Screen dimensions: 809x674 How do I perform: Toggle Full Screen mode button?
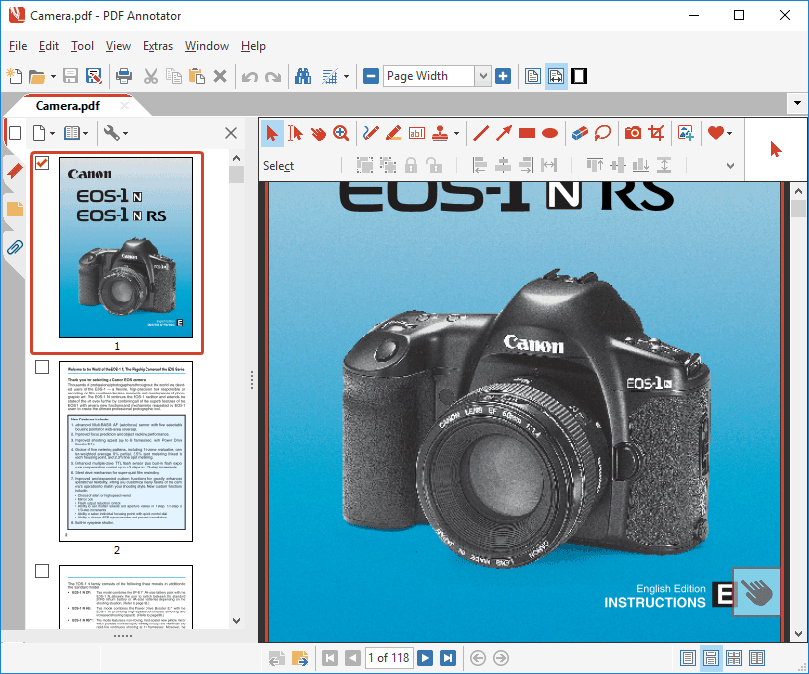coord(579,76)
